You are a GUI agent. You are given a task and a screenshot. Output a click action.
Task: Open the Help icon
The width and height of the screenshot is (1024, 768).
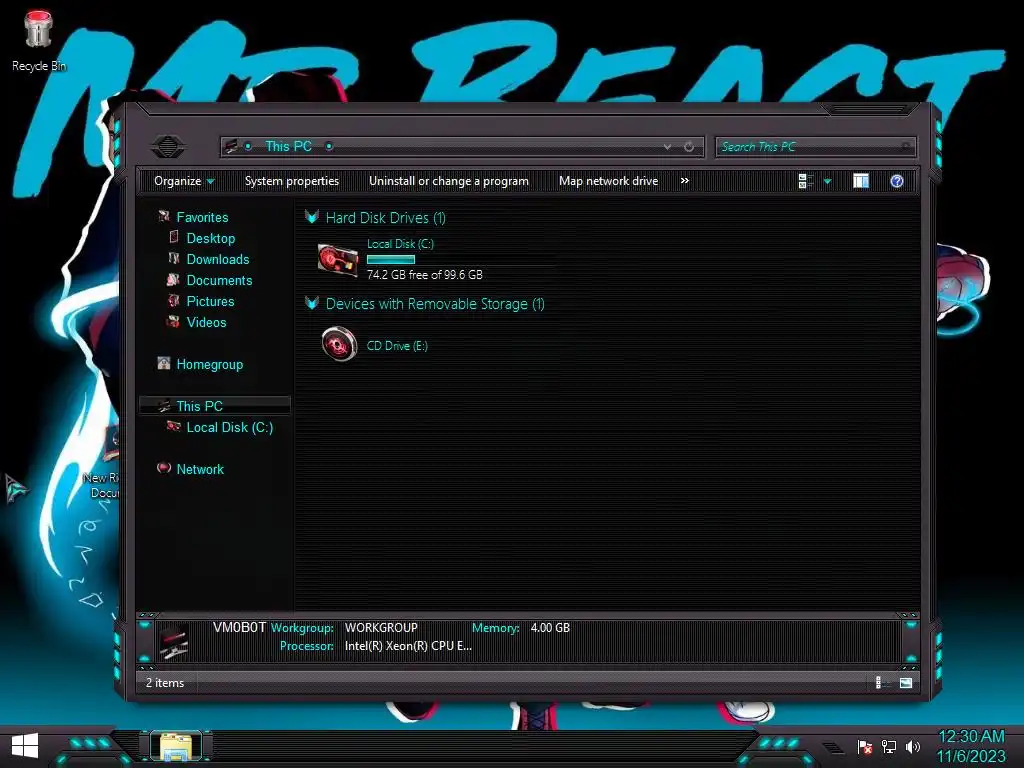click(897, 181)
